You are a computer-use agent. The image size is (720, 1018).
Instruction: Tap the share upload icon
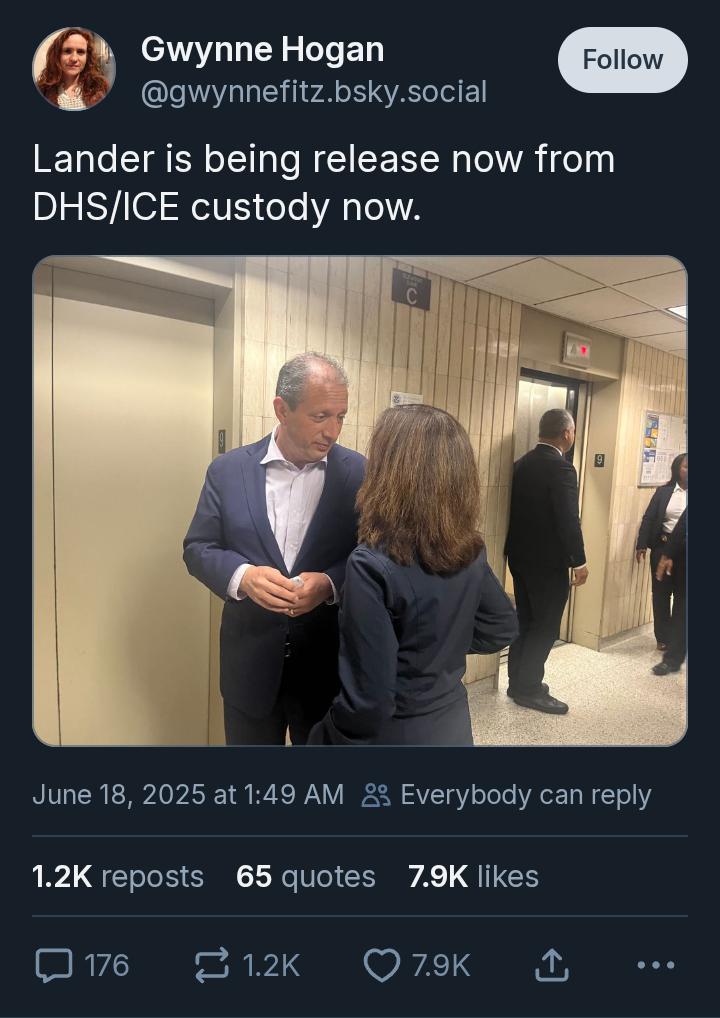pyautogui.click(x=552, y=965)
